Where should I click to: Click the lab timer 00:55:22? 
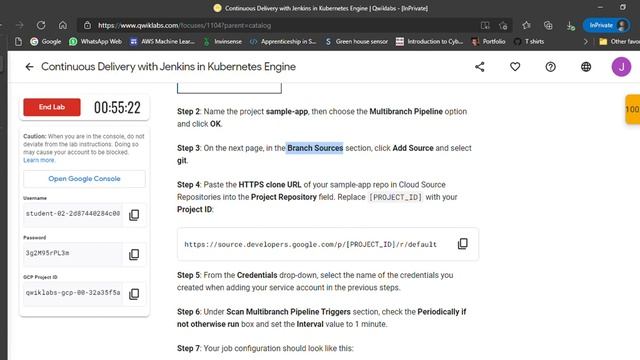[117, 107]
